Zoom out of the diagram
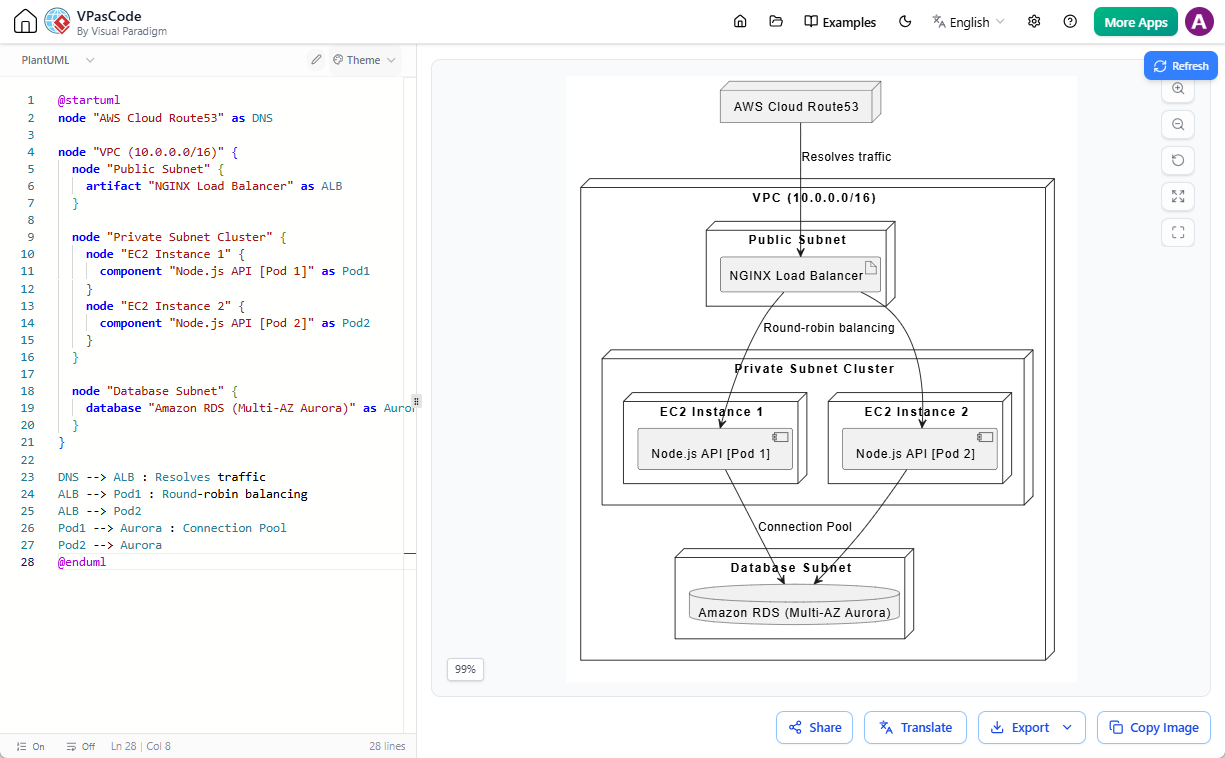The height and width of the screenshot is (758, 1225). point(1178,124)
